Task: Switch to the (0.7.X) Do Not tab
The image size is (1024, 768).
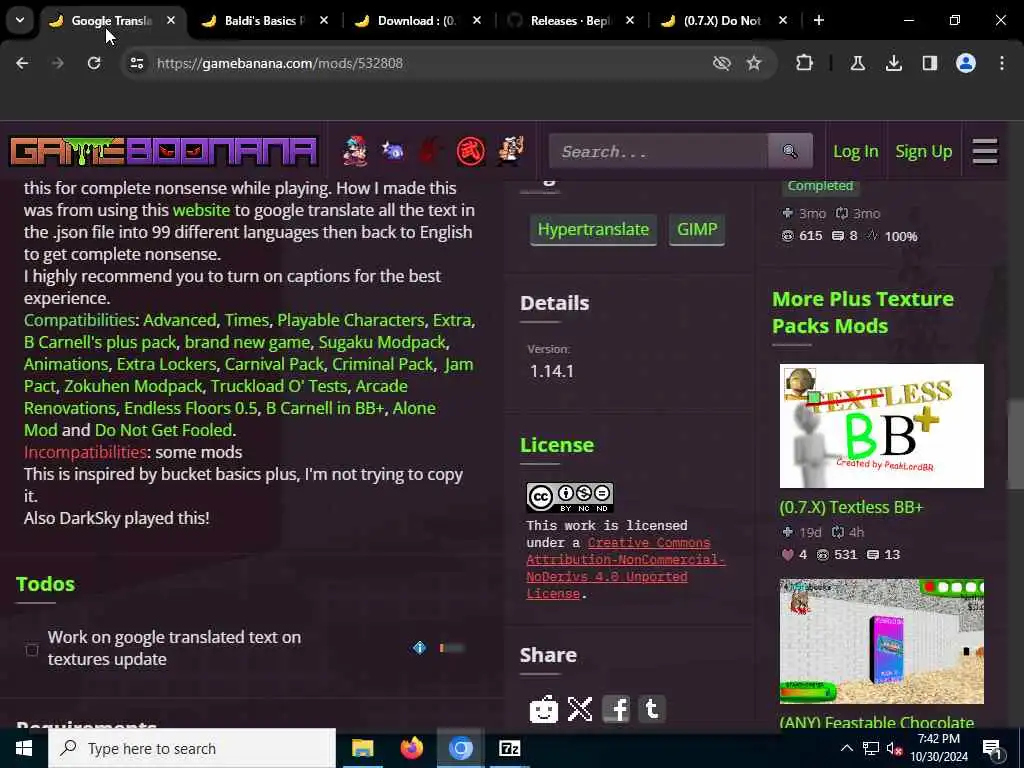Action: pos(722,21)
